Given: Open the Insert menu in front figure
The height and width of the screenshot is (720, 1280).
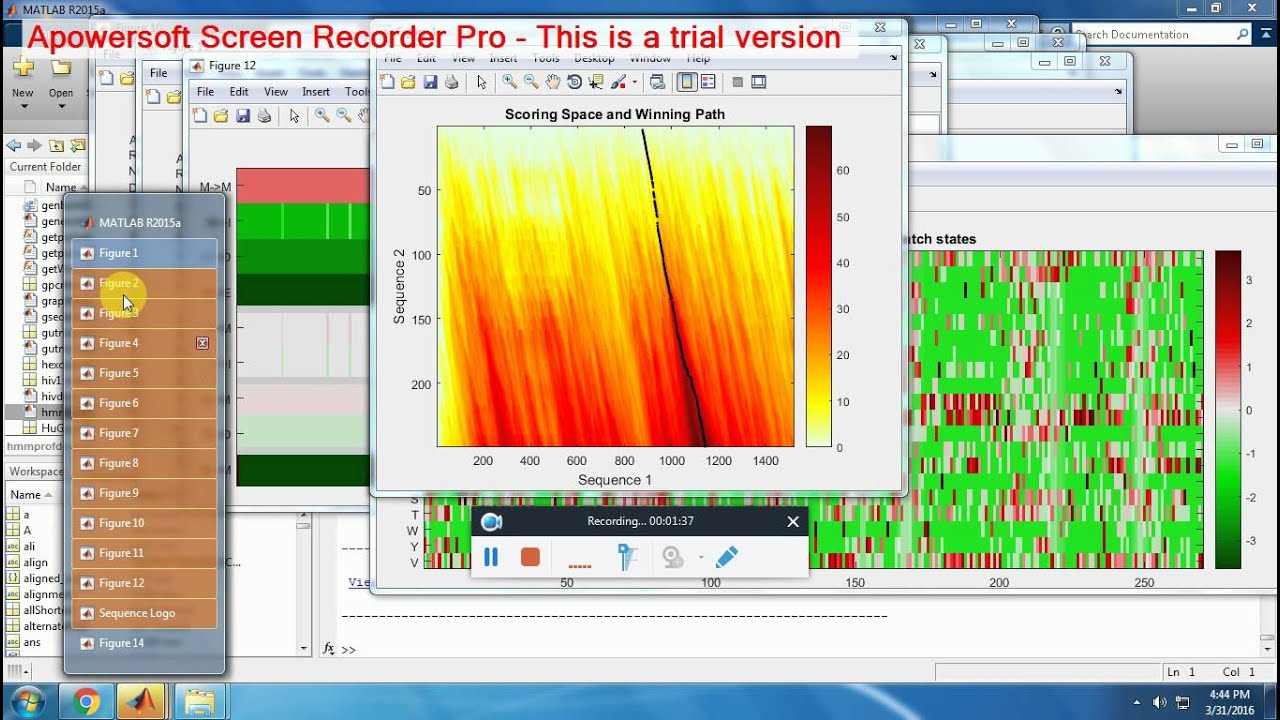Looking at the screenshot, I should click(x=503, y=59).
